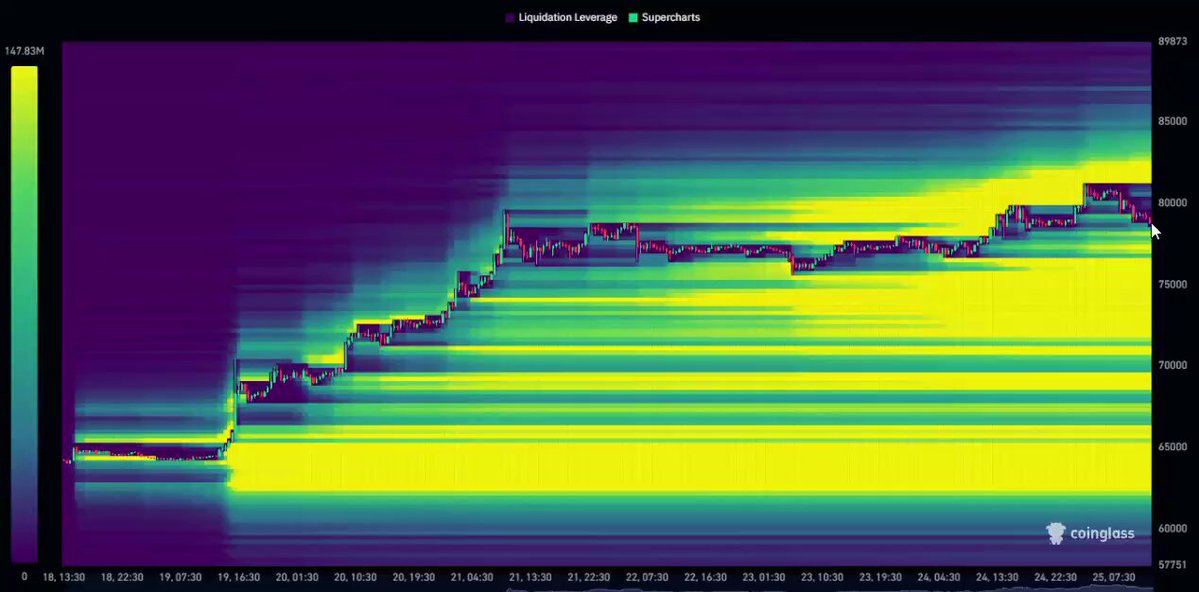Click the '24, 04:30' time axis label
This screenshot has width=1199, height=592.
pos(938,577)
